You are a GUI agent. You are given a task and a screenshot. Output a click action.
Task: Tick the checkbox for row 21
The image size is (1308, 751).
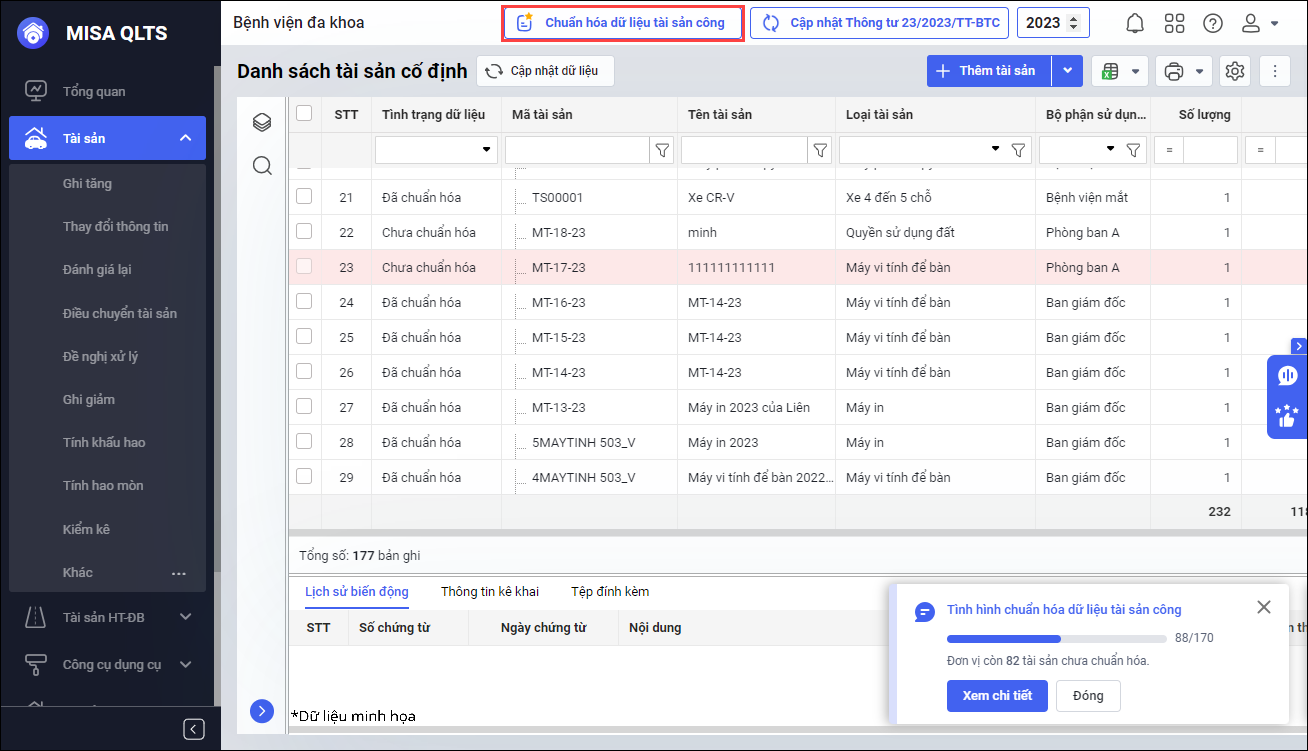304,197
